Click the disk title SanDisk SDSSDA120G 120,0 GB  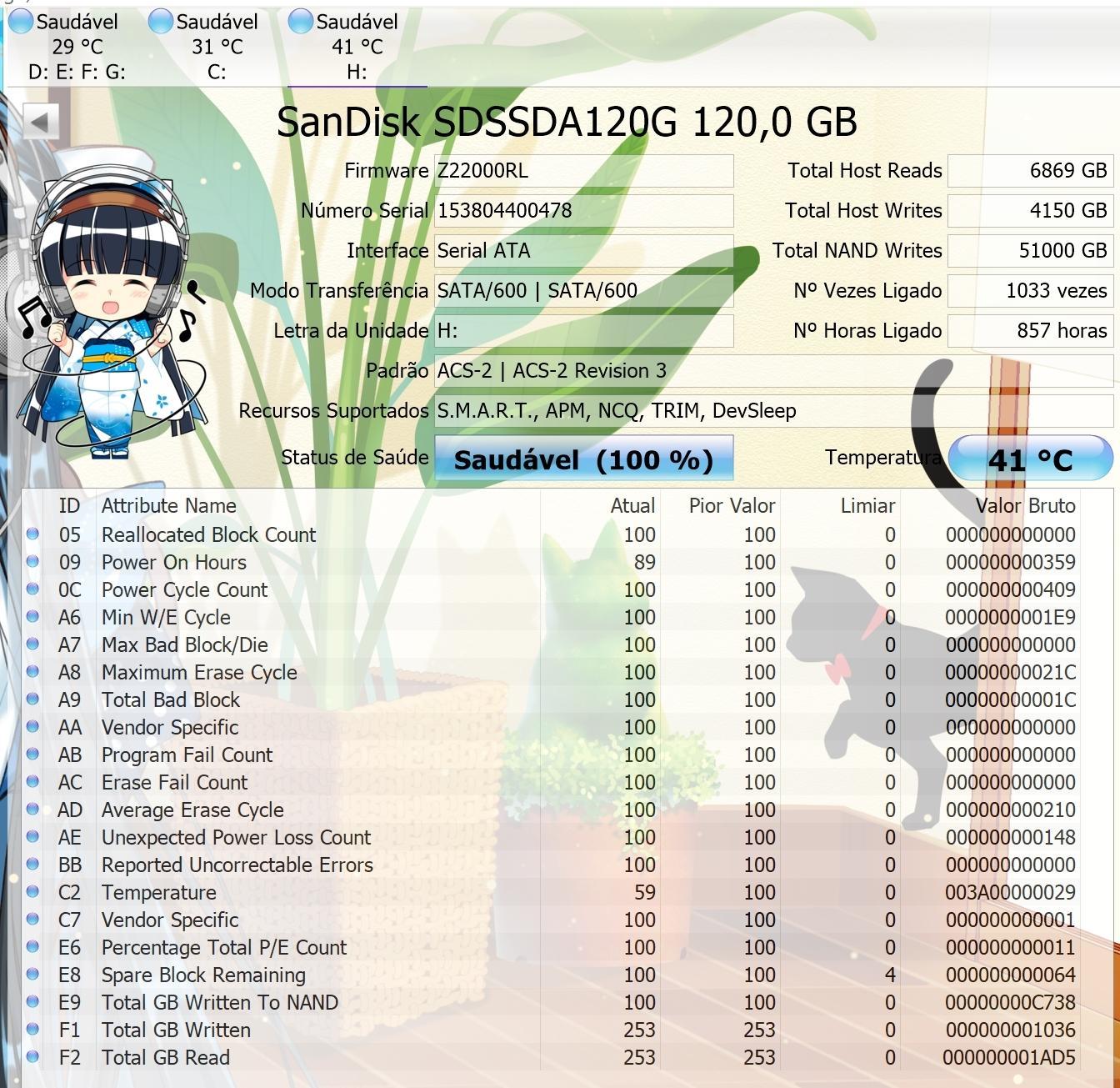(567, 122)
